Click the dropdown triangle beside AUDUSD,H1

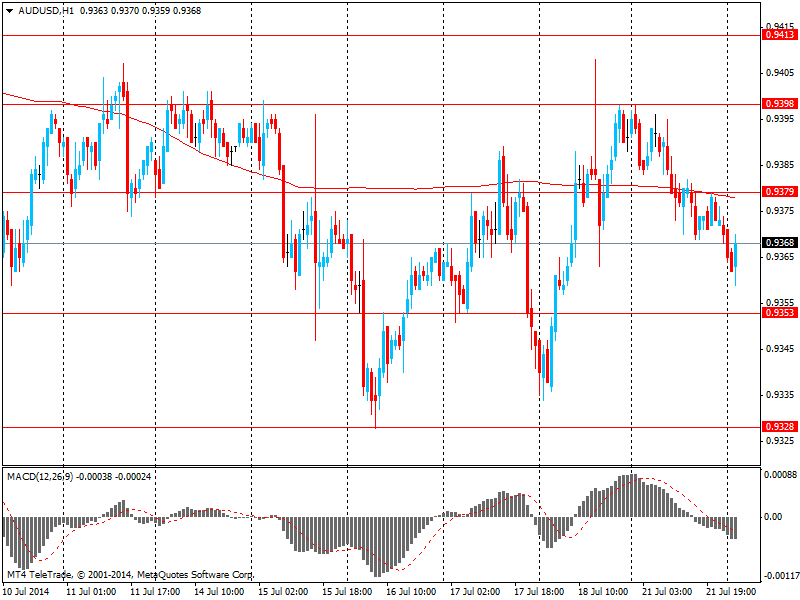coord(9,10)
